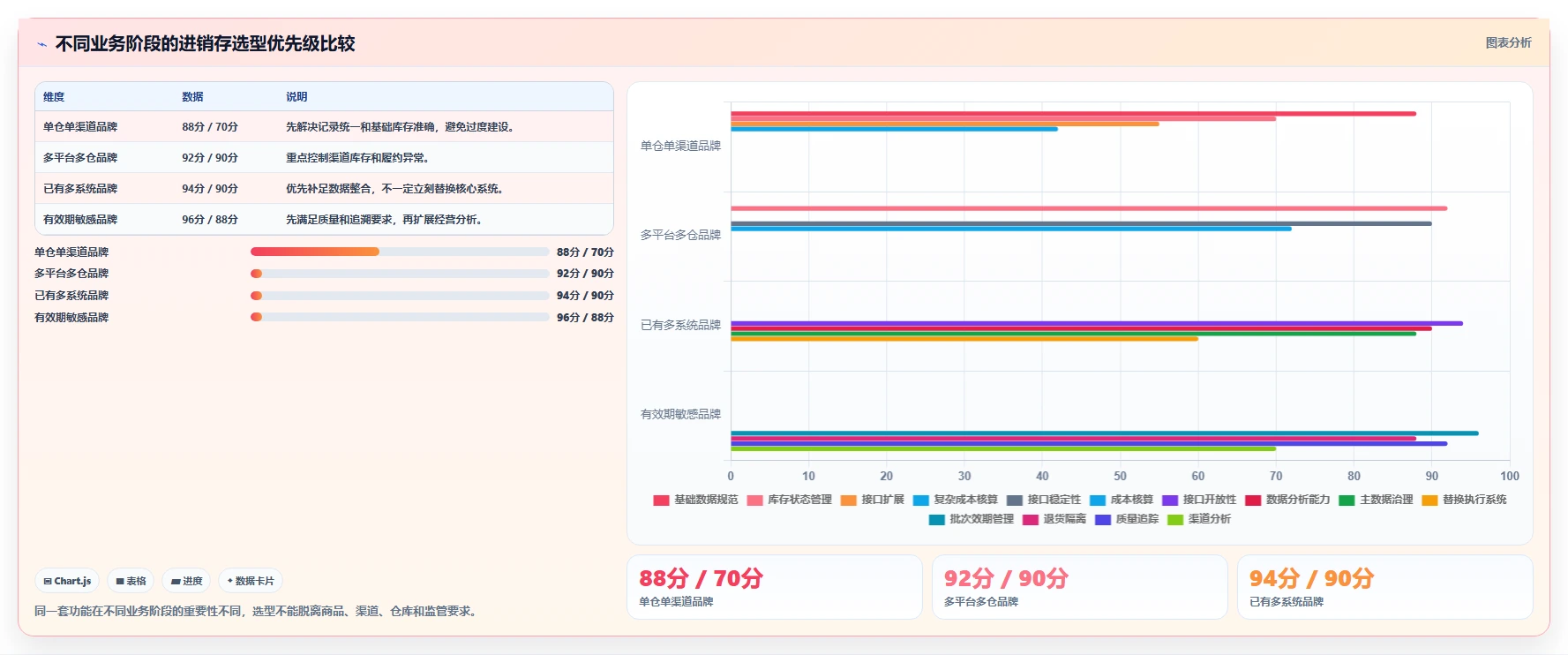
Task: Hide the 接口开放性 legend series
Action: coord(1198,500)
